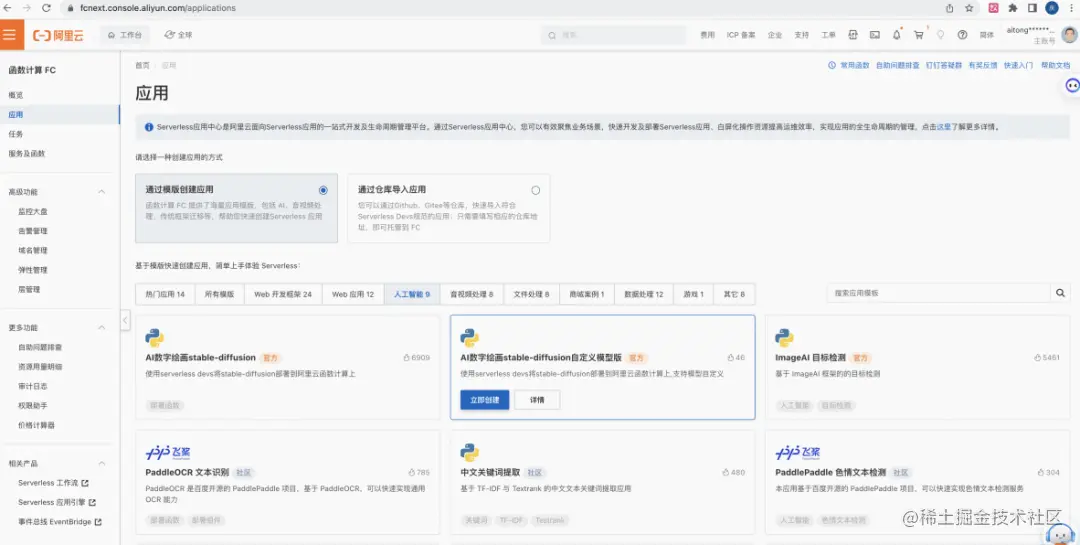Switch to the 音视频处理 8 tab
Viewport: 1080px width, 545px height.
point(472,294)
